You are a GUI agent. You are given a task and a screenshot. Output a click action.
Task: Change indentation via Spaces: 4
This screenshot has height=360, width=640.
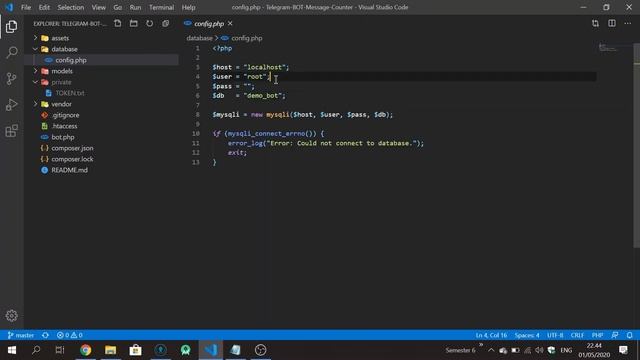pyautogui.click(x=527, y=335)
